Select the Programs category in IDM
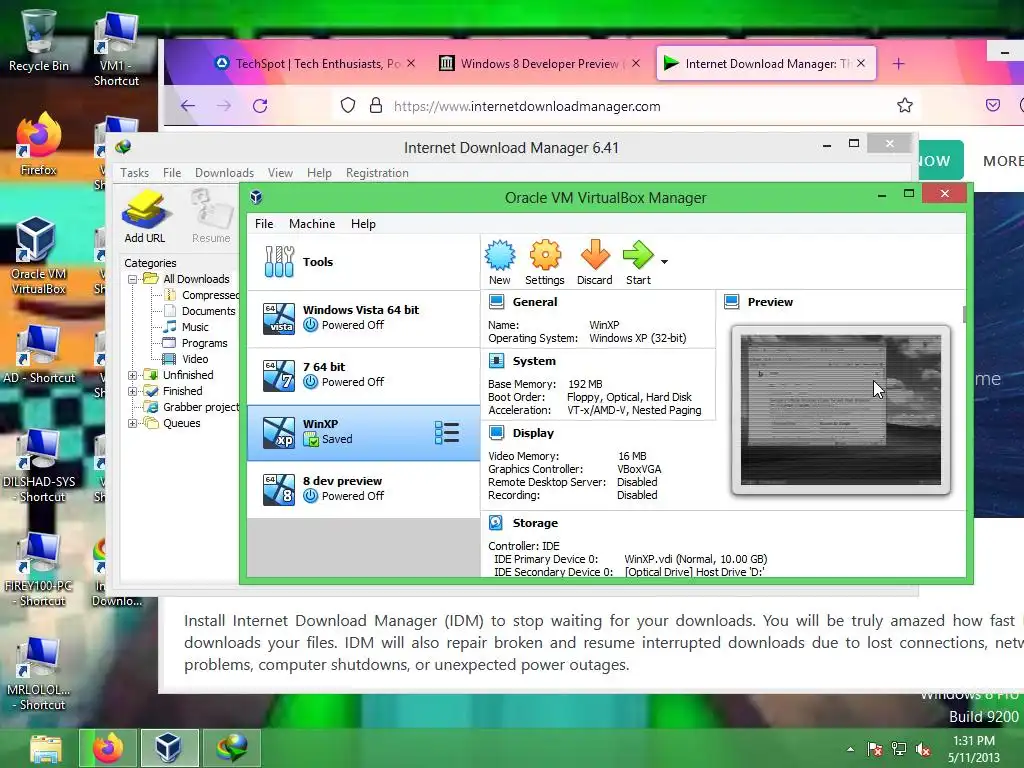Image resolution: width=1024 pixels, height=768 pixels. [195, 343]
